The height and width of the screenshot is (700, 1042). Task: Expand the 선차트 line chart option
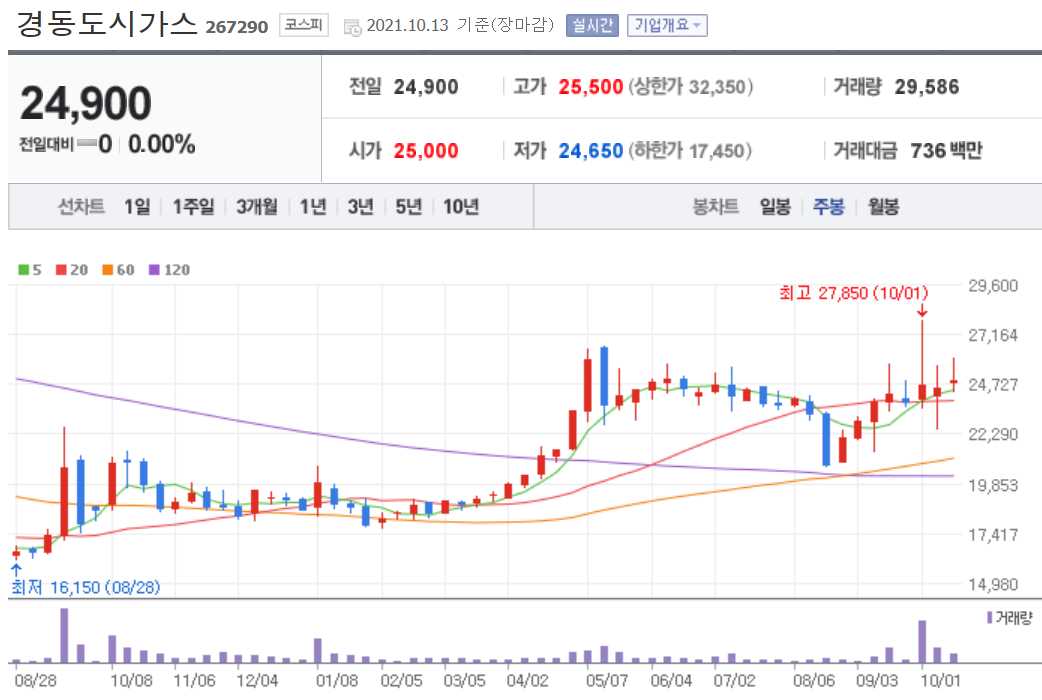tap(83, 207)
